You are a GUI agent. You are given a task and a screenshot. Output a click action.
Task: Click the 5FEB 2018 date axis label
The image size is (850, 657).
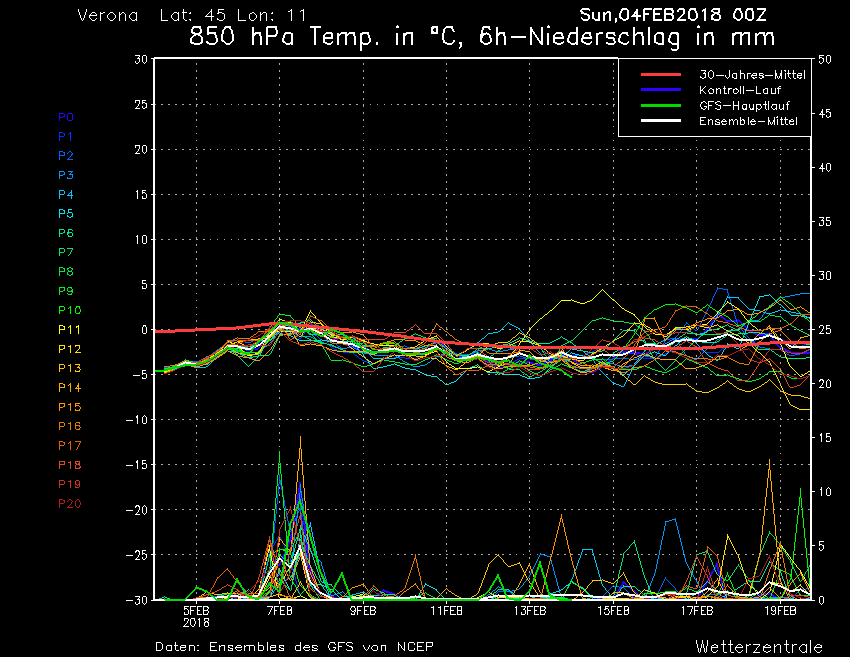coord(196,616)
